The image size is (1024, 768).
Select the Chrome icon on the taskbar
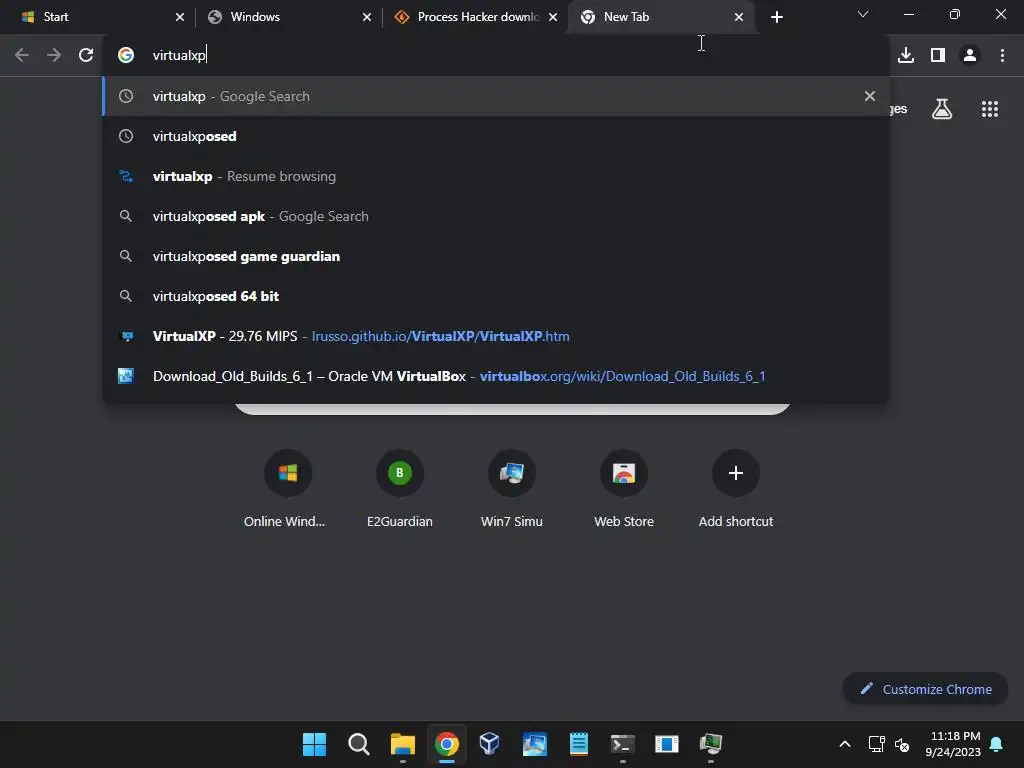tap(447, 744)
